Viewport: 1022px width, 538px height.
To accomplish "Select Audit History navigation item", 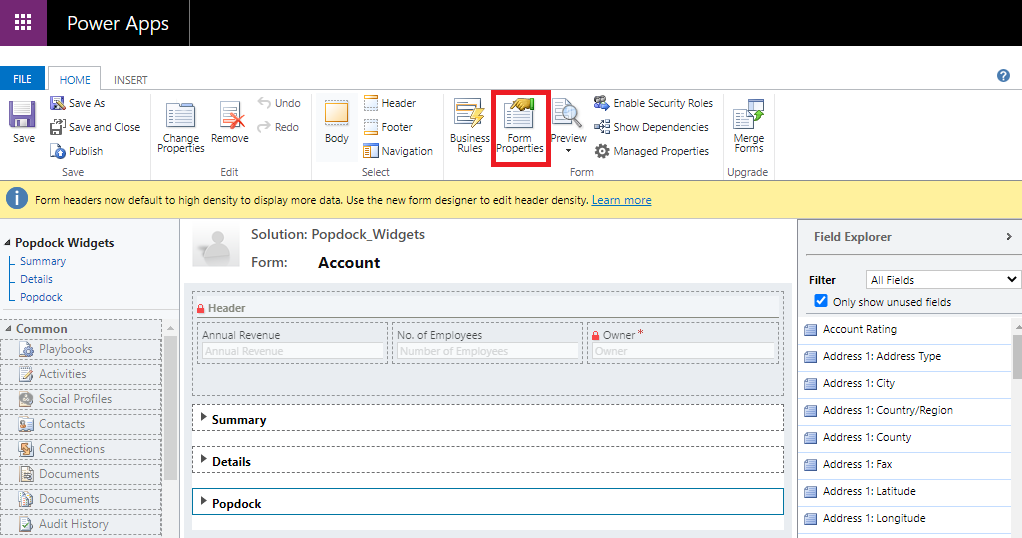I will pos(81,524).
